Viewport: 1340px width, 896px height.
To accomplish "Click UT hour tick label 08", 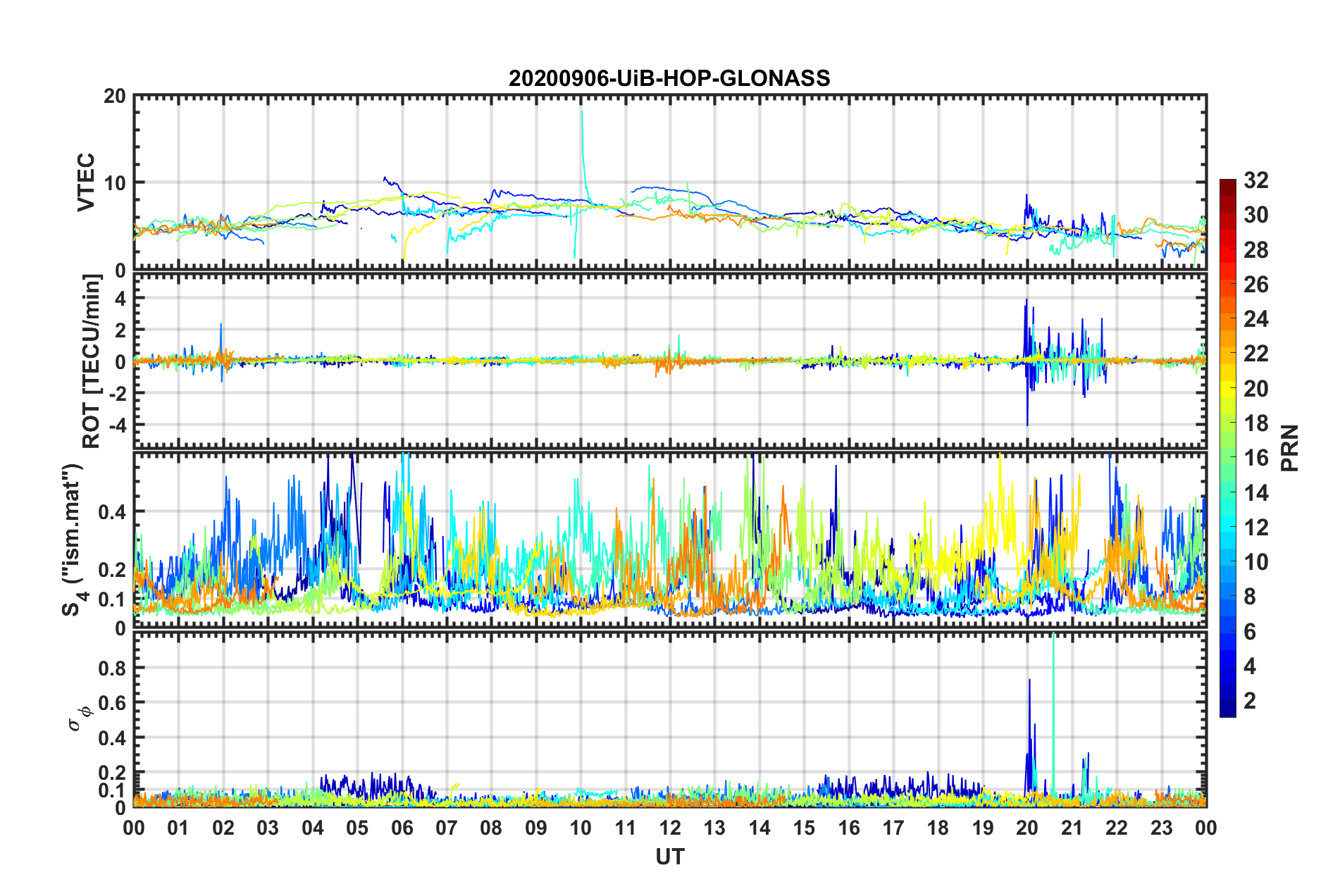I will (x=491, y=828).
